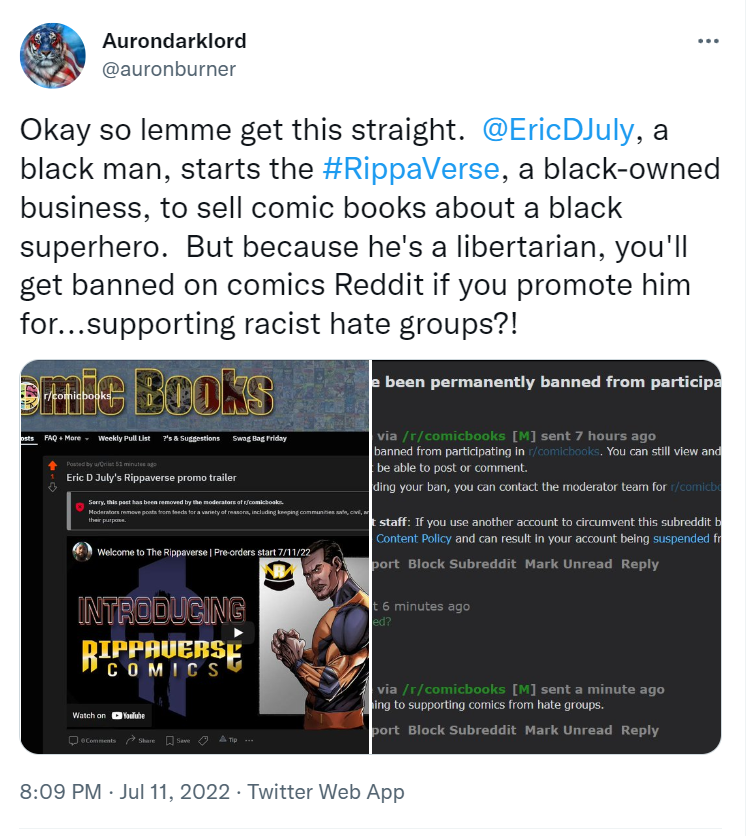Click Watch on YouTube button
The height and width of the screenshot is (836, 751).
[109, 716]
